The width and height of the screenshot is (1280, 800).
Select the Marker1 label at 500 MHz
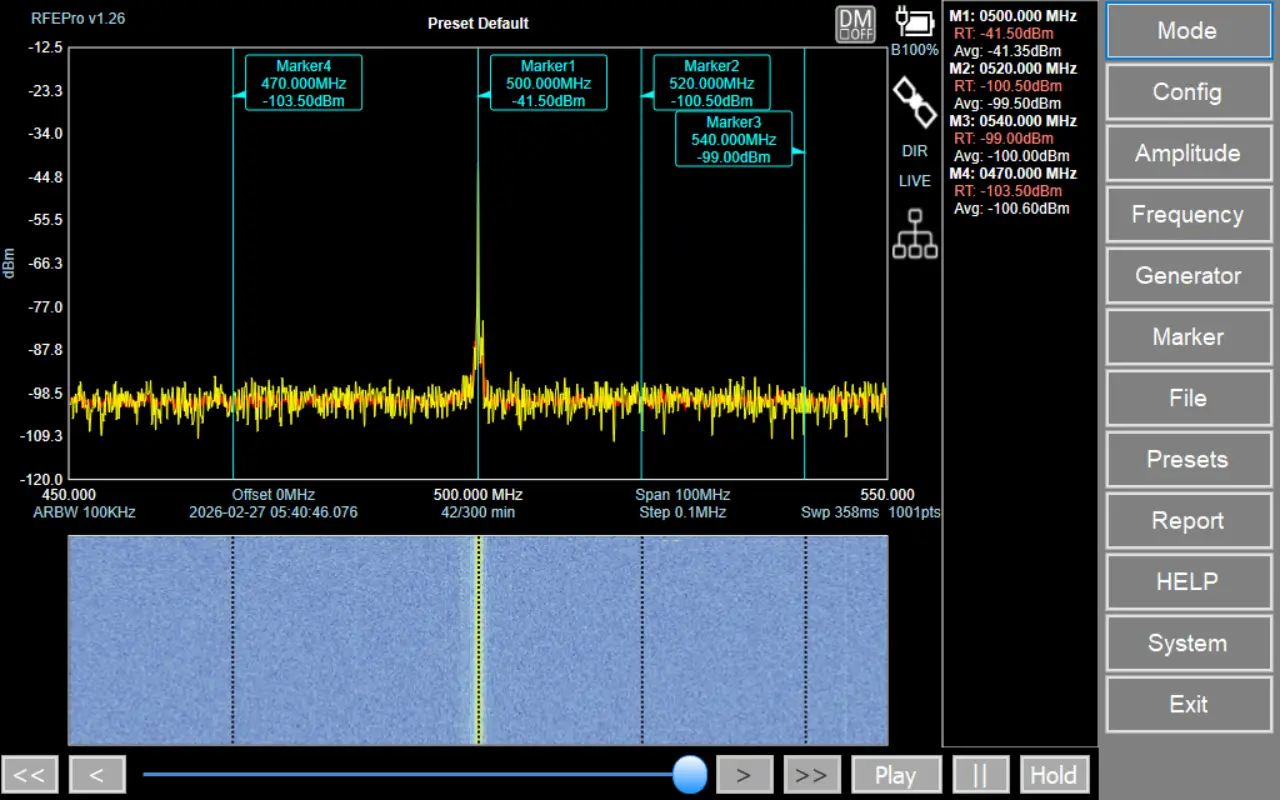pos(548,82)
